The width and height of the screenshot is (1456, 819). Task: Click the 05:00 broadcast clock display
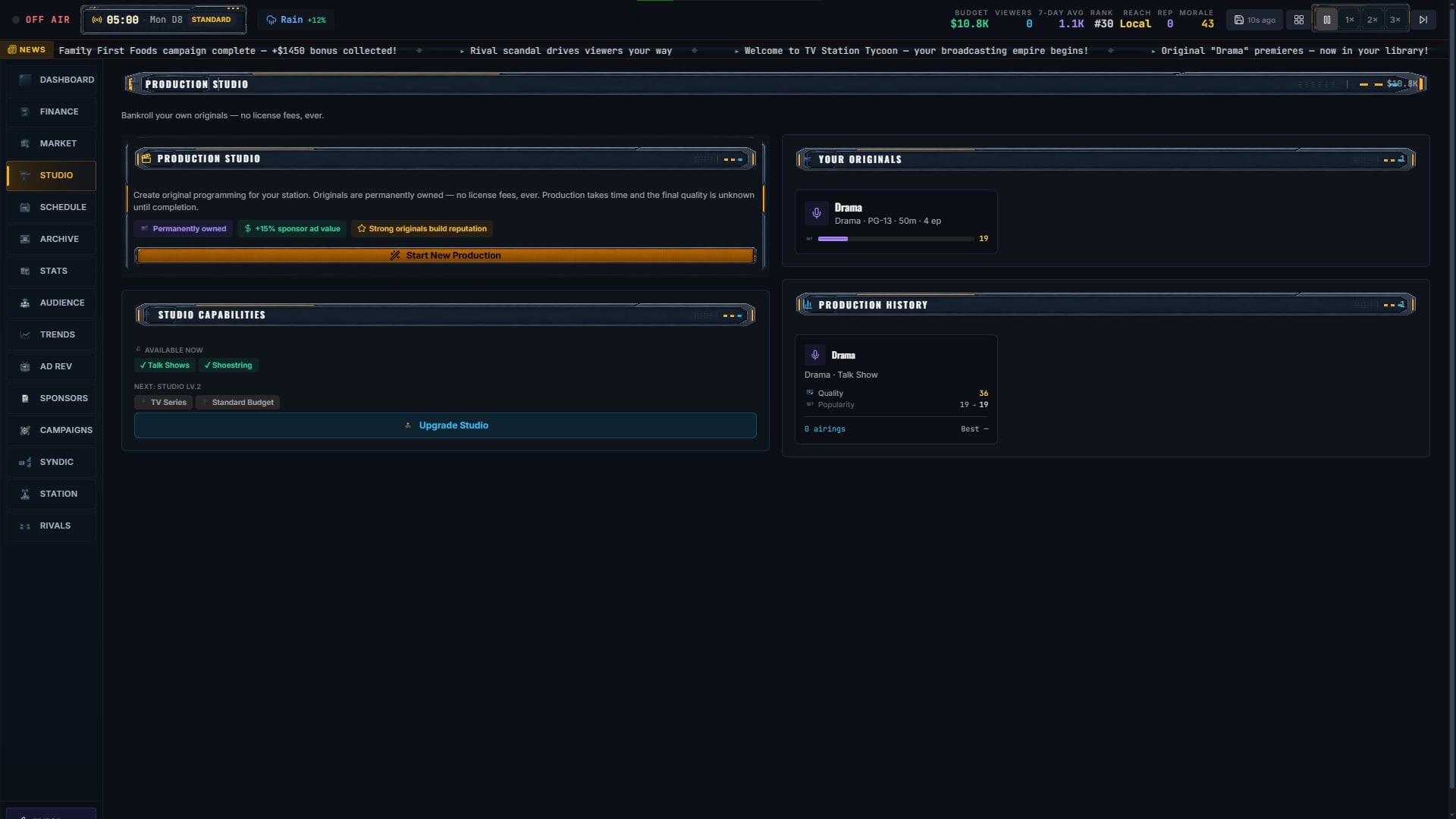coord(122,20)
